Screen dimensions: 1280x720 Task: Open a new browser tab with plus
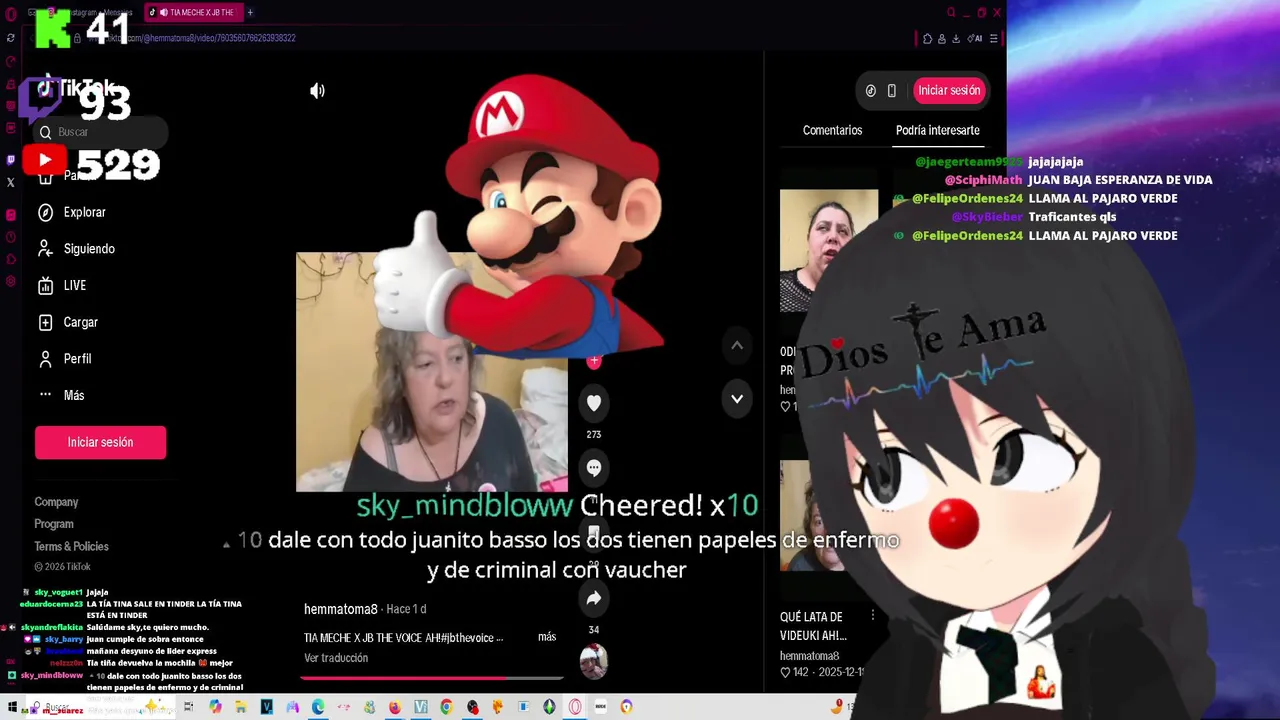coord(250,13)
